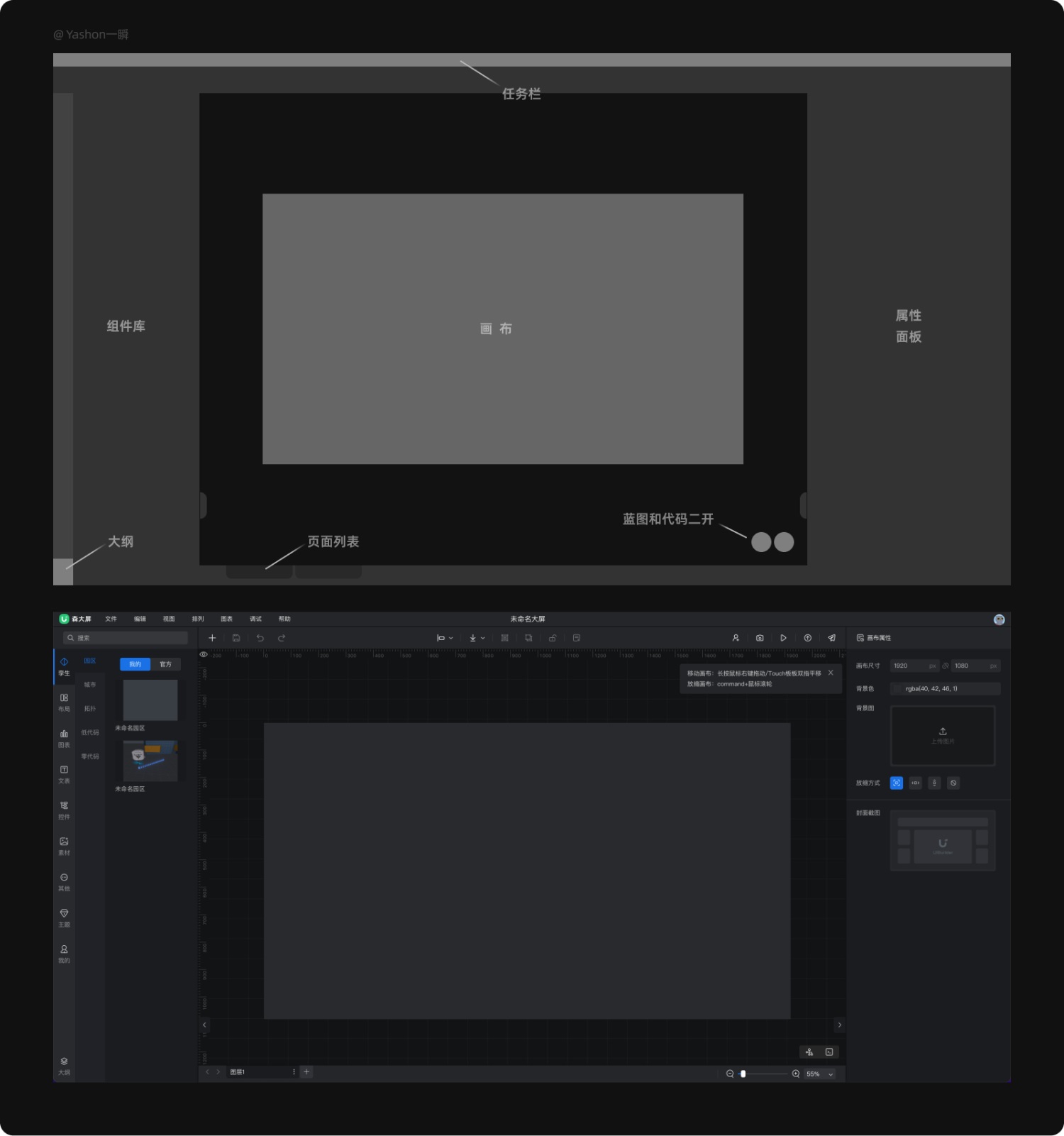Viewport: 1064px width, 1136px height.
Task: Open the 大纲 outline layers icon
Action: coord(64,1066)
